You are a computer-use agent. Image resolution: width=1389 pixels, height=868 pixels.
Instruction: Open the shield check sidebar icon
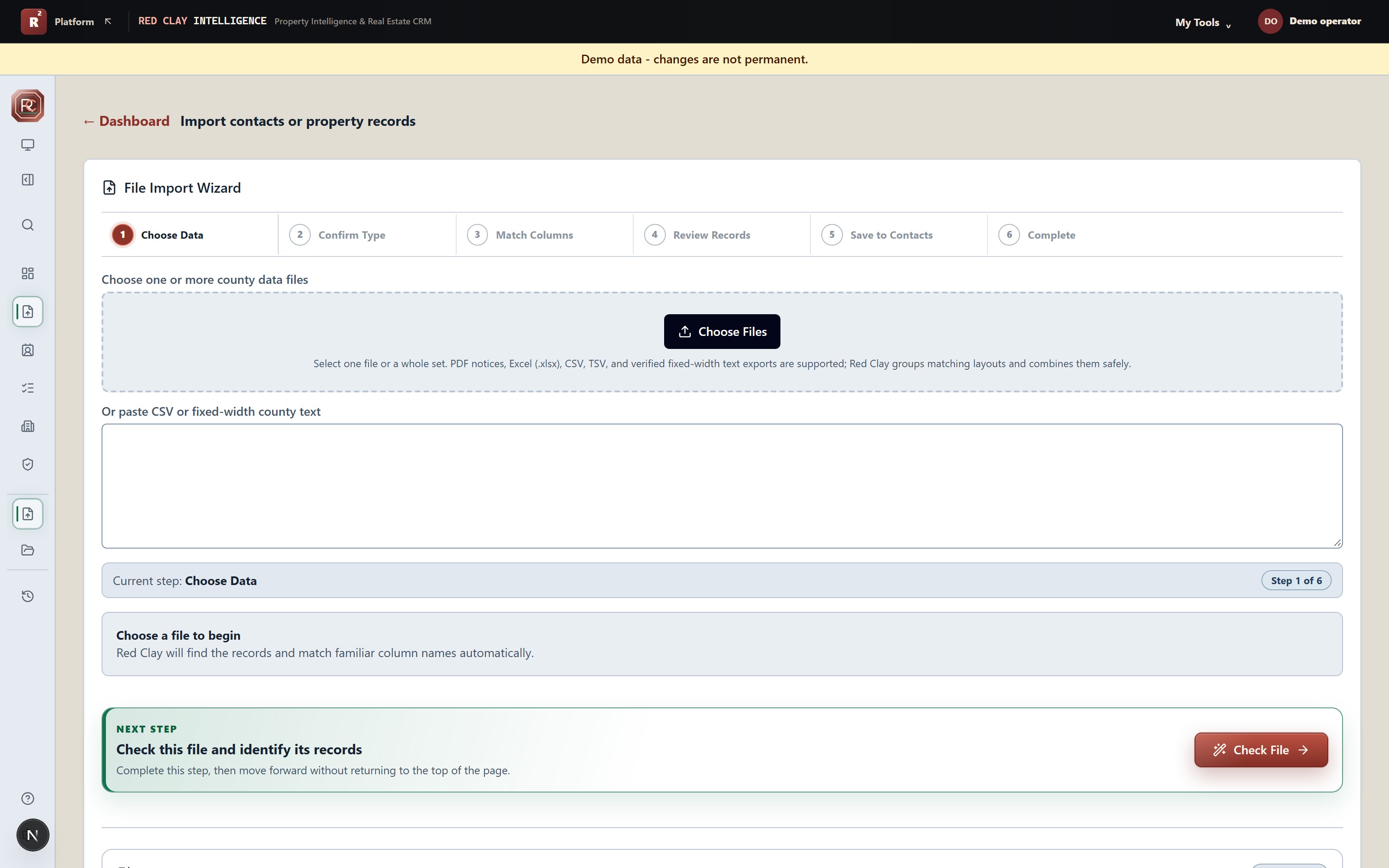(27, 464)
